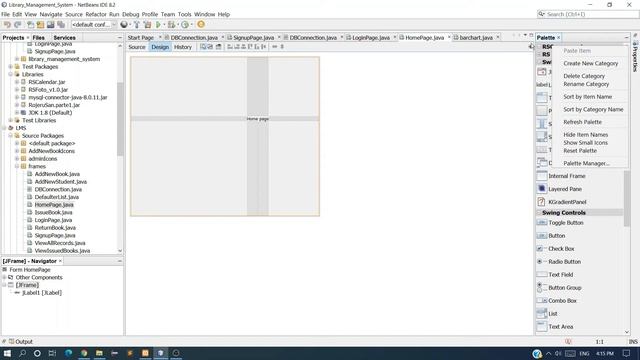Switch editor to Source view
The width and height of the screenshot is (640, 360).
[x=137, y=47]
